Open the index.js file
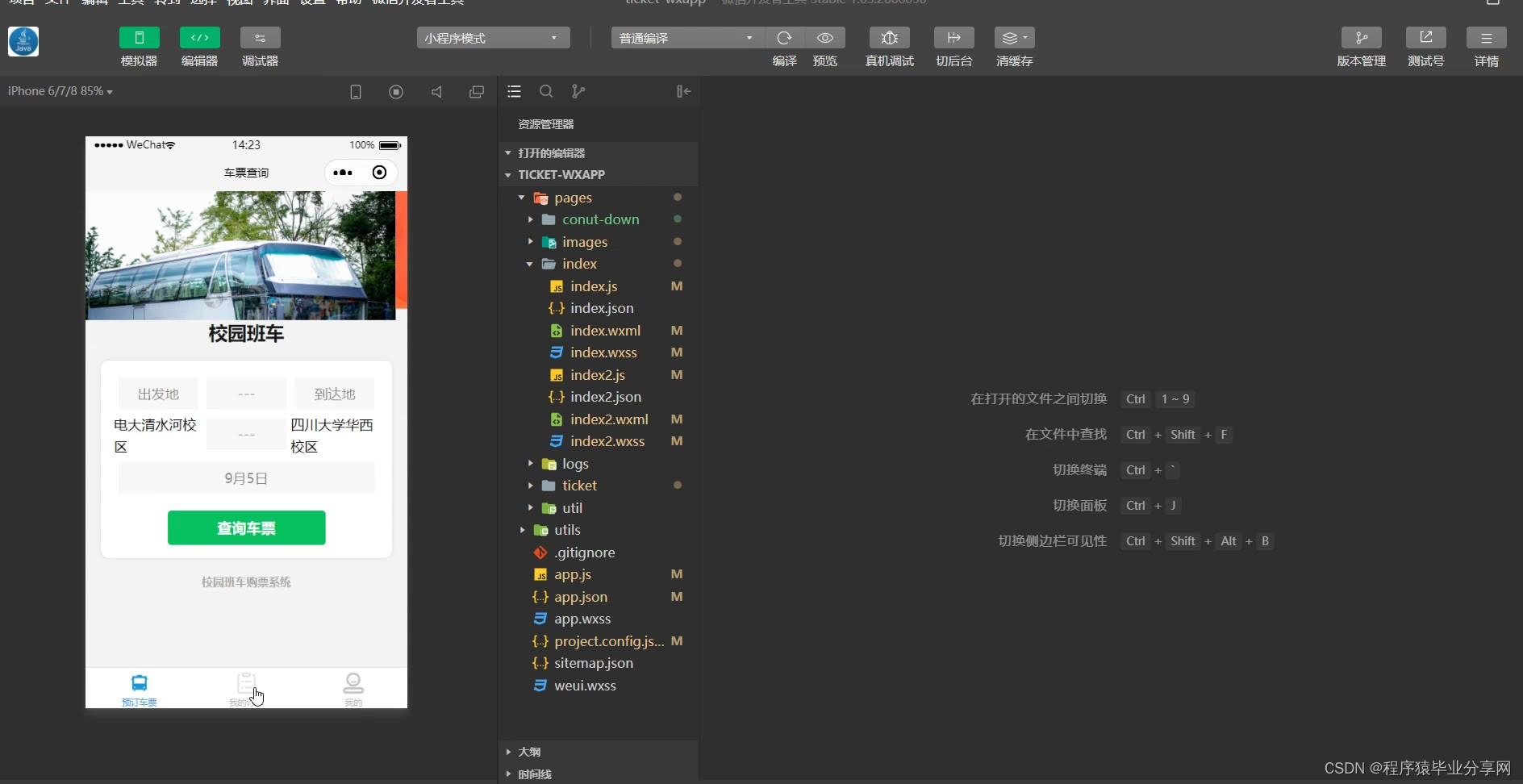1523x784 pixels. click(x=599, y=286)
